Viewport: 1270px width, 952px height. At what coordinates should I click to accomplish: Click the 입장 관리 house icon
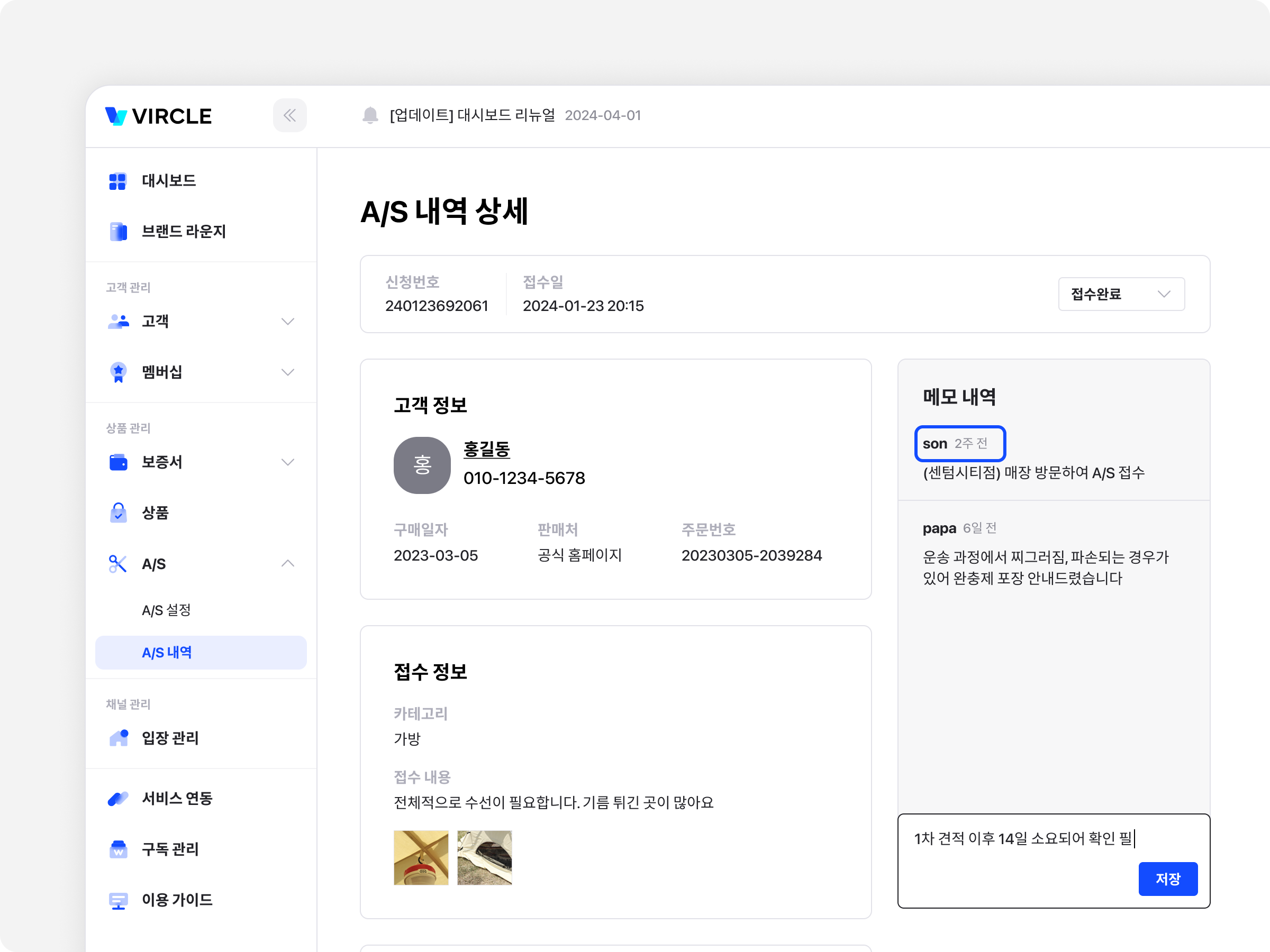point(117,738)
